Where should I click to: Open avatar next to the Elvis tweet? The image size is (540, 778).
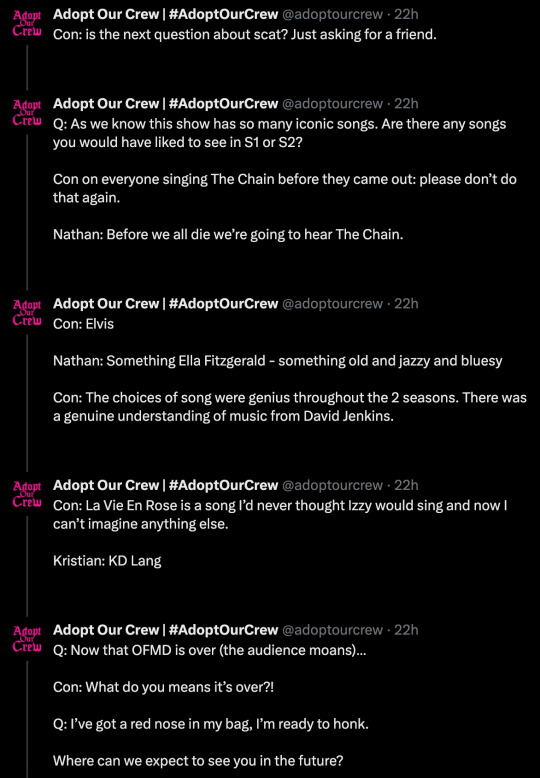[x=27, y=313]
